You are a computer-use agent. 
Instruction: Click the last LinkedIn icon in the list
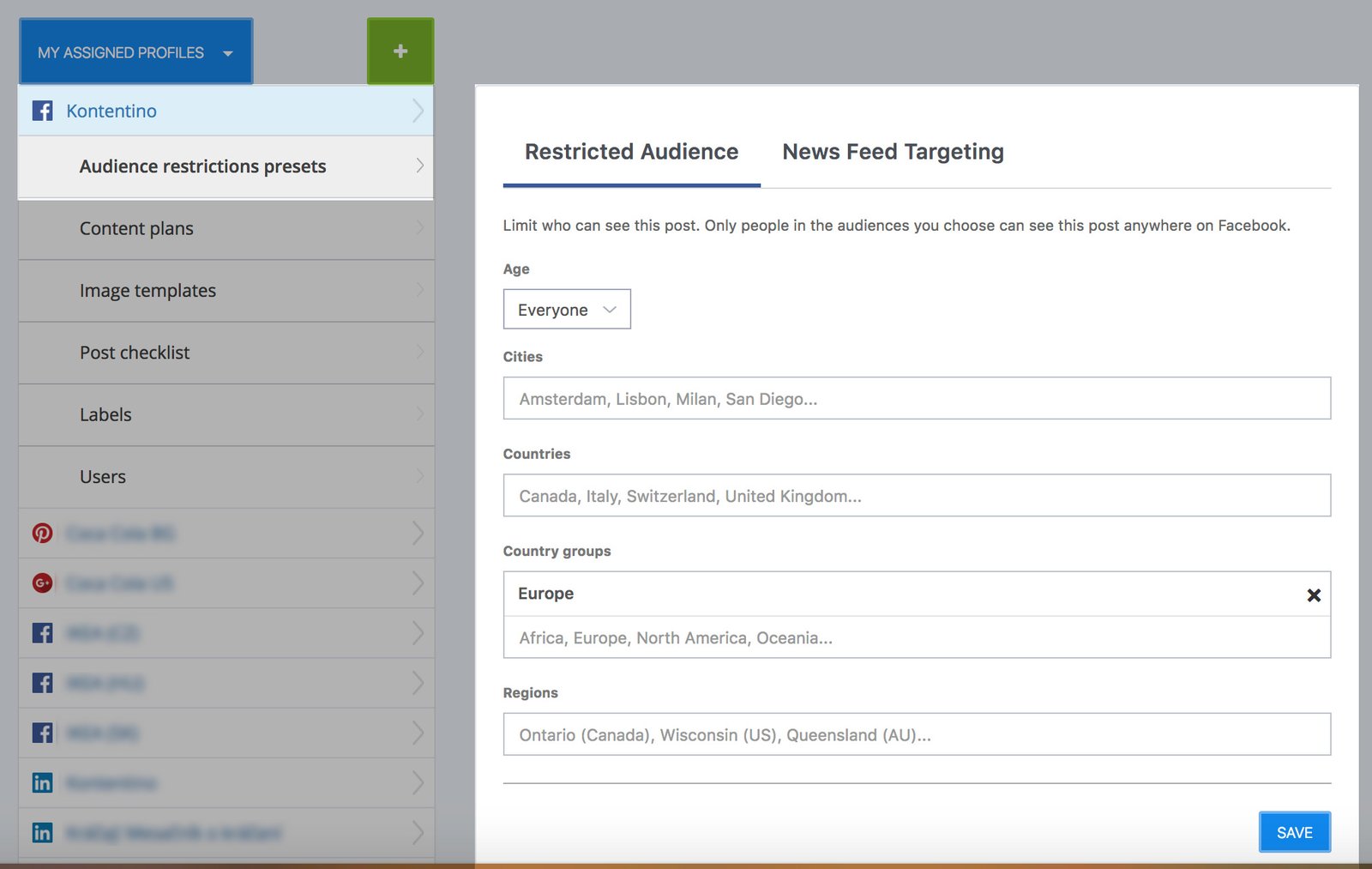42,832
